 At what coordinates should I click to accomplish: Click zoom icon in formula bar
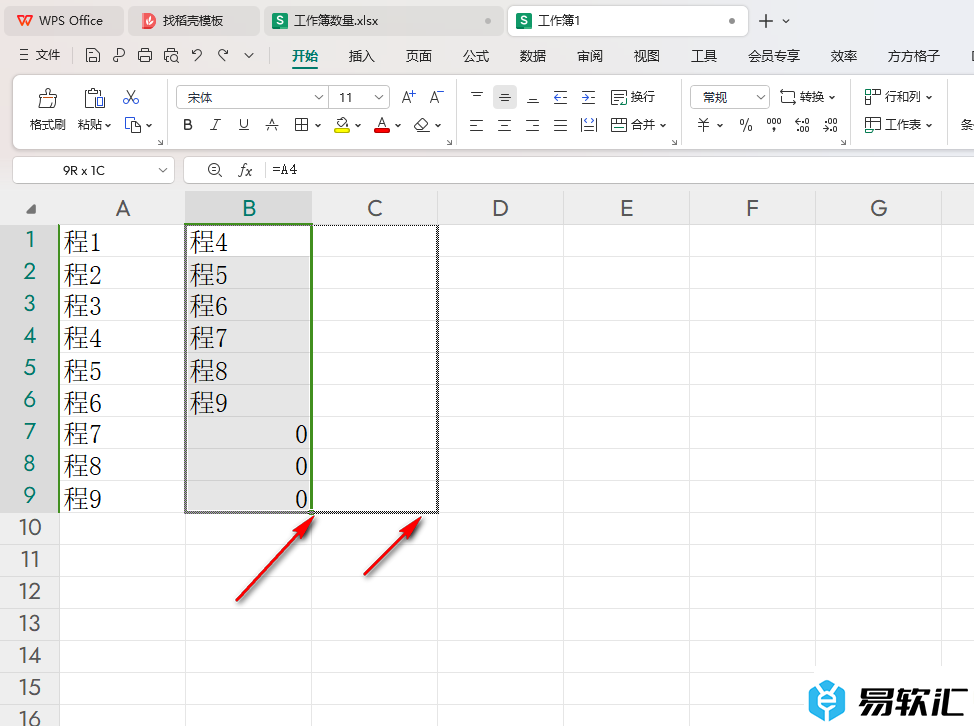[214, 170]
